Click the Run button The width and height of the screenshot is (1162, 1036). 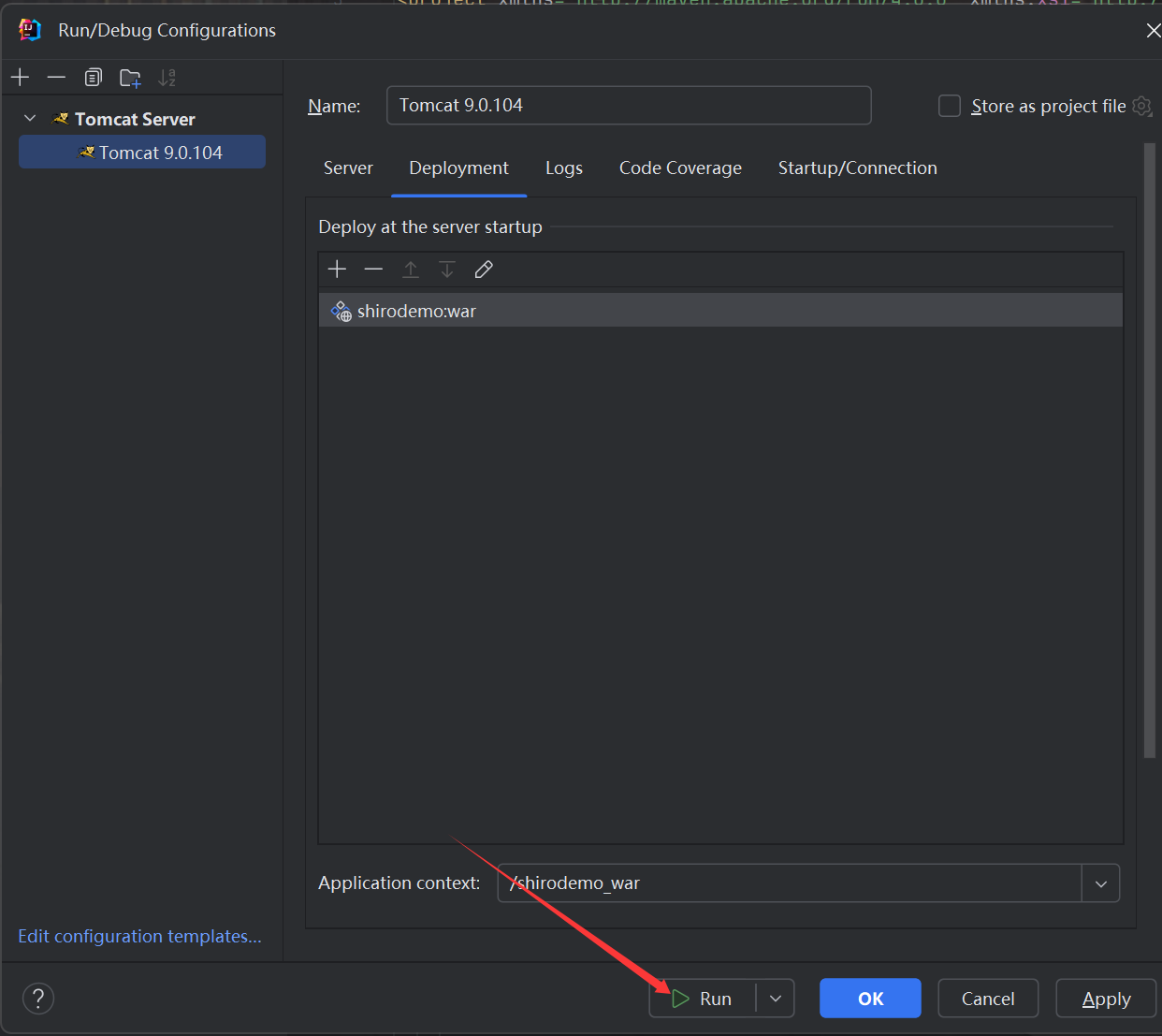pyautogui.click(x=704, y=999)
